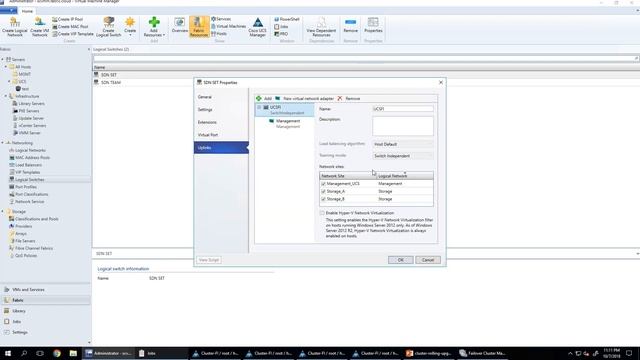Select the Home ribbon tab

click(27, 11)
